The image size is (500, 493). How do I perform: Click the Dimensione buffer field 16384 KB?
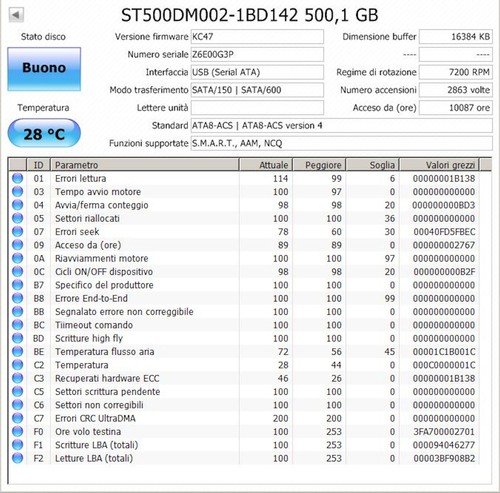[456, 37]
